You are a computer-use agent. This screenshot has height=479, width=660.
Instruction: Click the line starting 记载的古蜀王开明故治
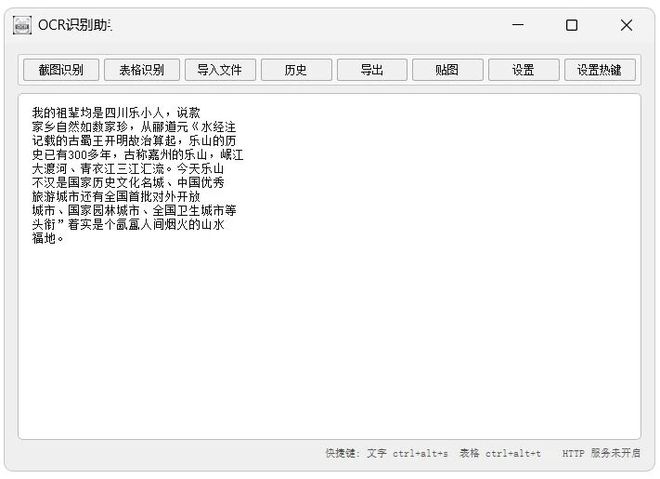tap(134, 141)
